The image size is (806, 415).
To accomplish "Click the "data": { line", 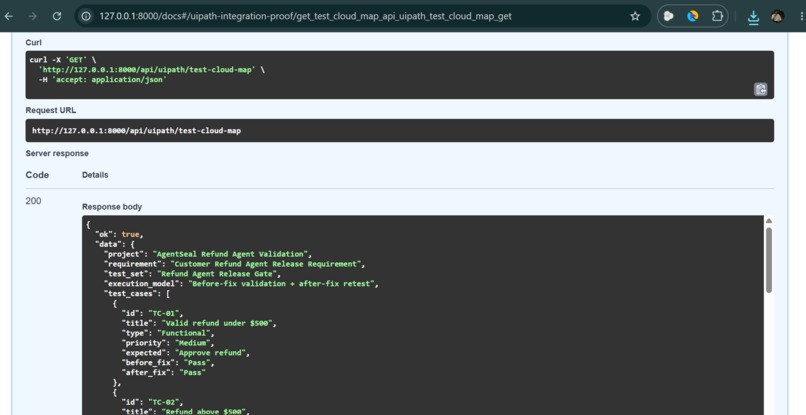I will tap(114, 244).
